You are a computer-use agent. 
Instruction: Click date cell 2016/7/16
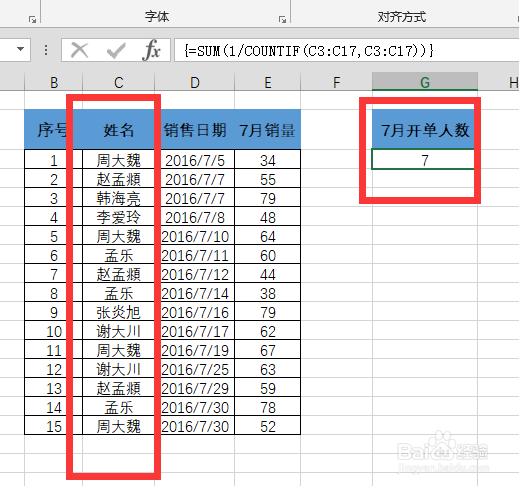(195, 312)
